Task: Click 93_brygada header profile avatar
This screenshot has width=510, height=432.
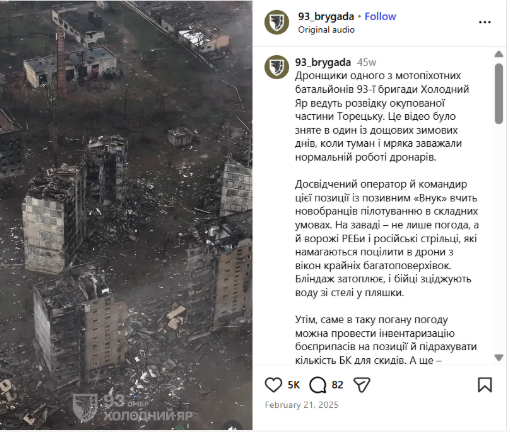Action: pos(277,22)
